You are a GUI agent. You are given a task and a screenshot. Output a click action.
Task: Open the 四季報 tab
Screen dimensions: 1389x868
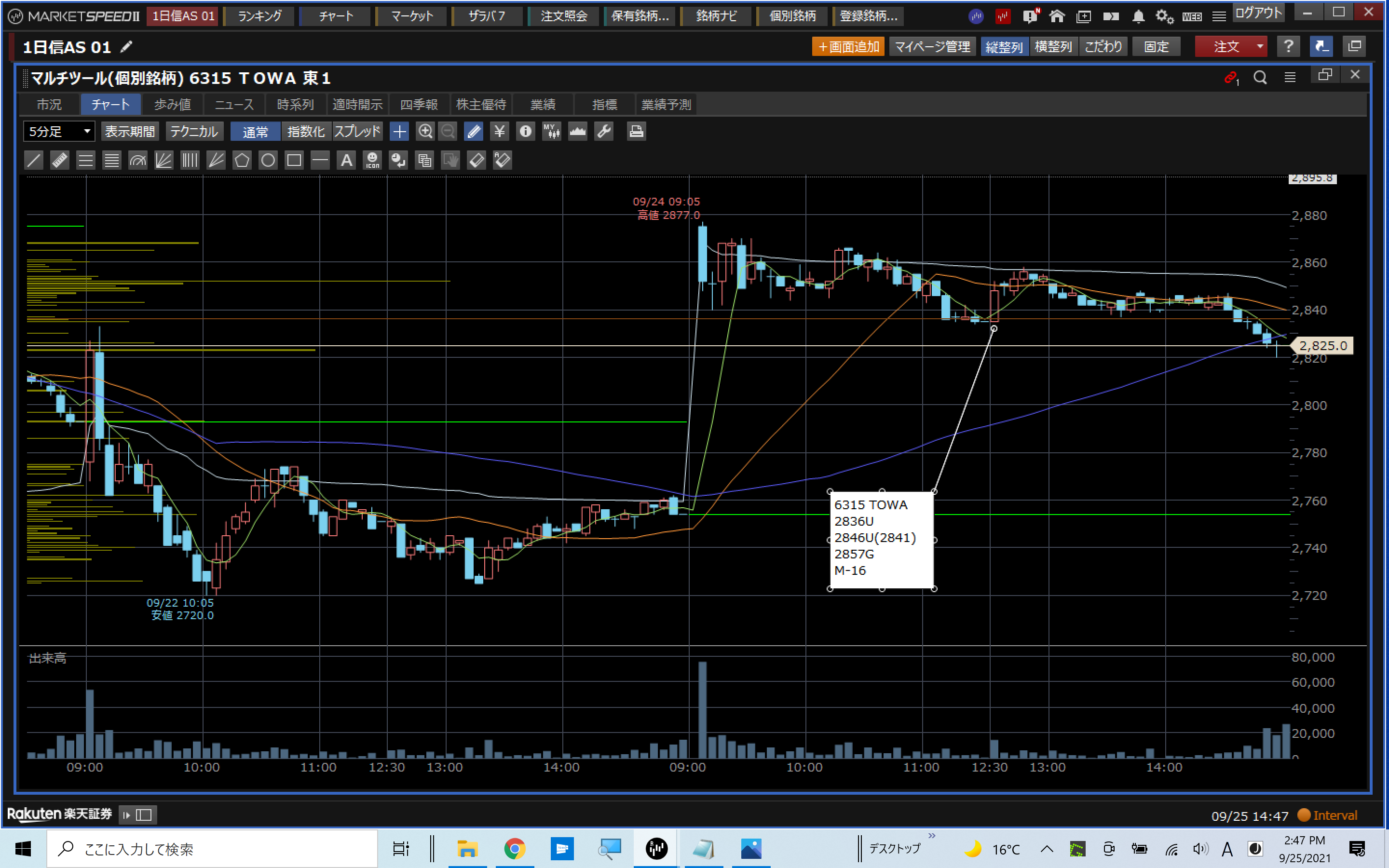pyautogui.click(x=419, y=105)
